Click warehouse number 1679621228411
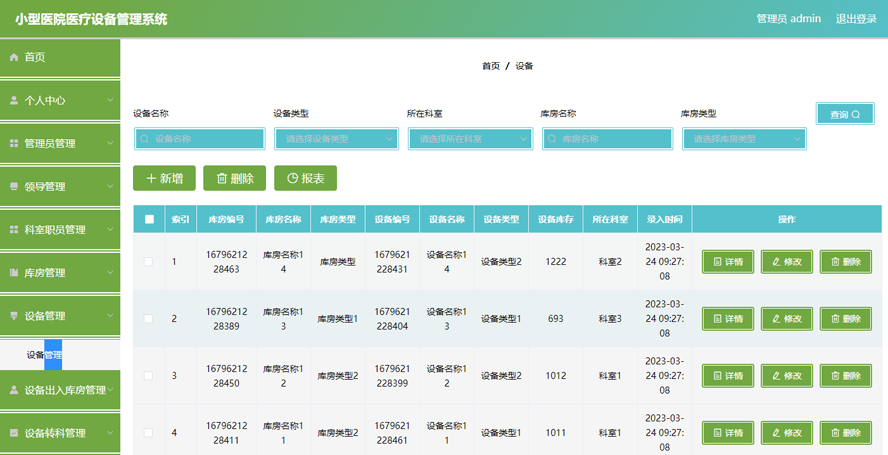The height and width of the screenshot is (455, 888). click(x=227, y=433)
